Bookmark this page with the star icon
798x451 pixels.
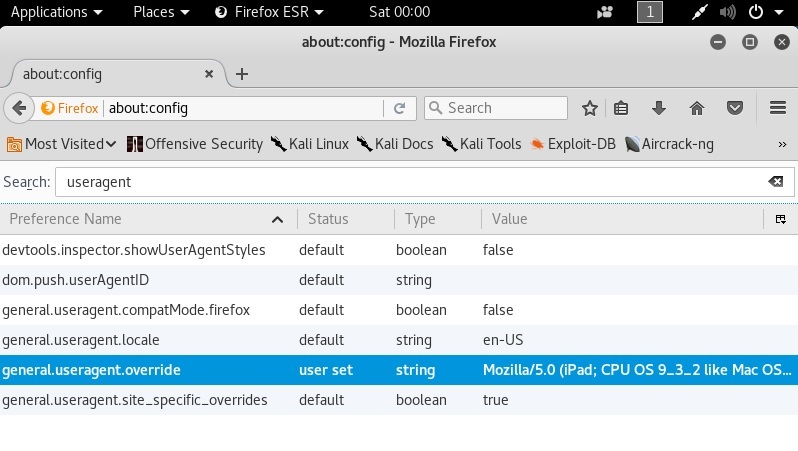click(x=590, y=108)
